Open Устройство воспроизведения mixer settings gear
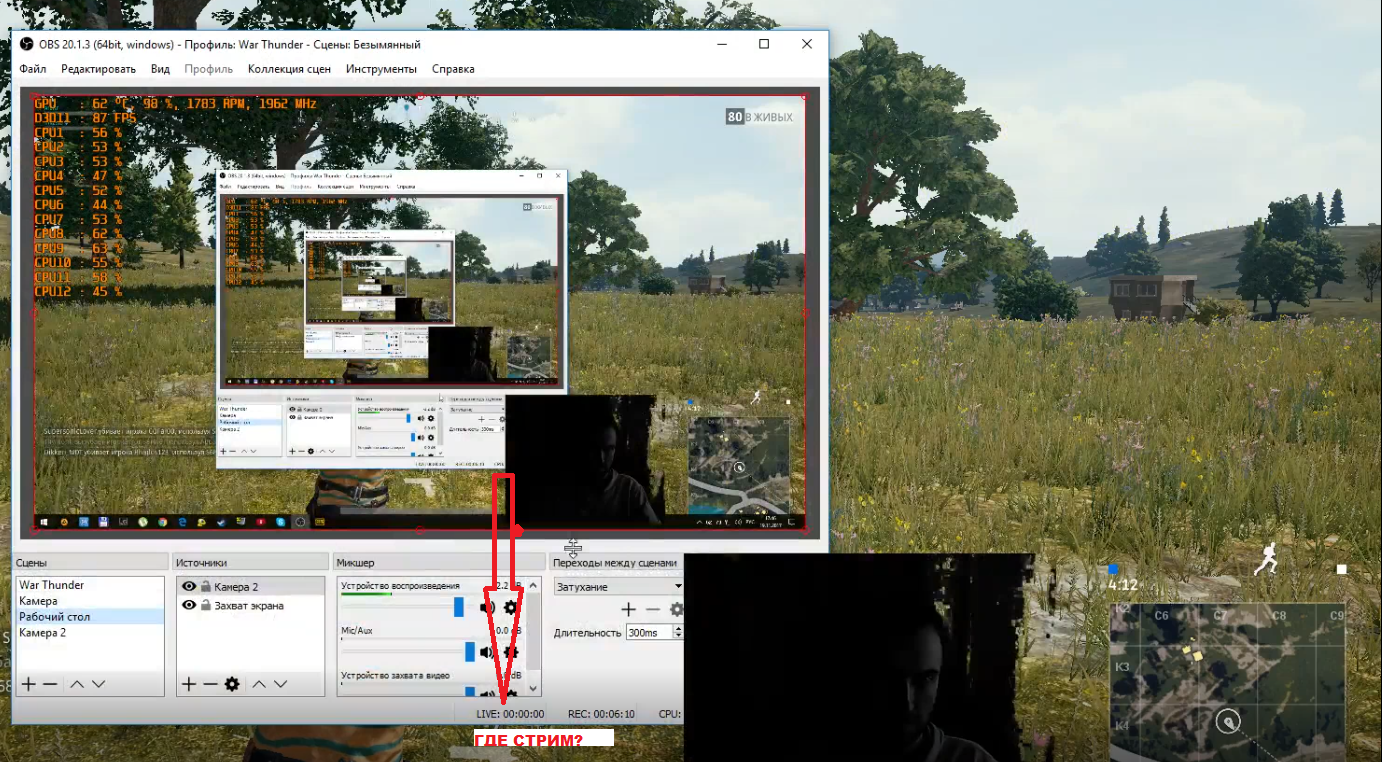This screenshot has width=1382, height=762. point(511,607)
